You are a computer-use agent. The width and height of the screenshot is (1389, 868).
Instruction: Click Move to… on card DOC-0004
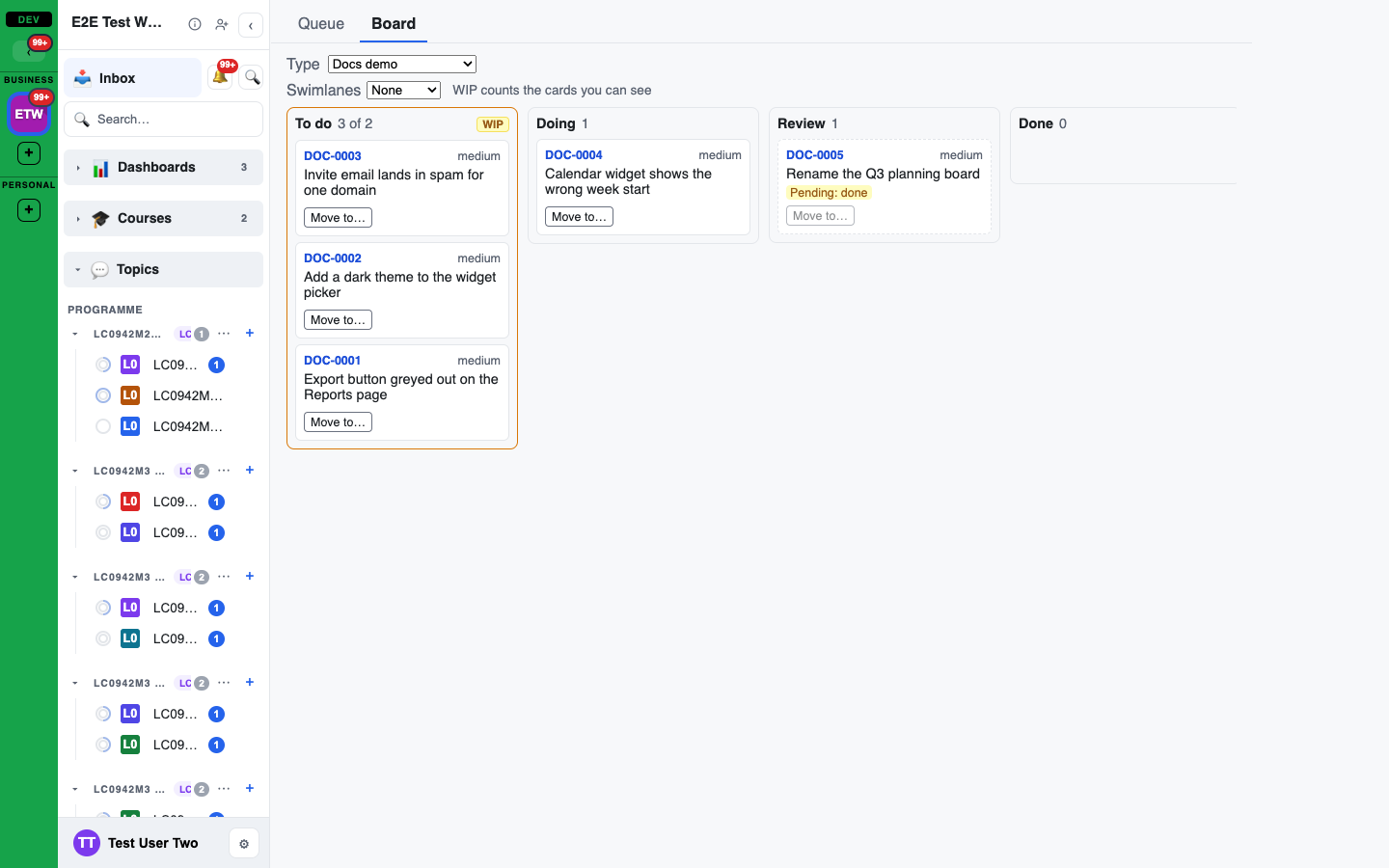tap(579, 217)
